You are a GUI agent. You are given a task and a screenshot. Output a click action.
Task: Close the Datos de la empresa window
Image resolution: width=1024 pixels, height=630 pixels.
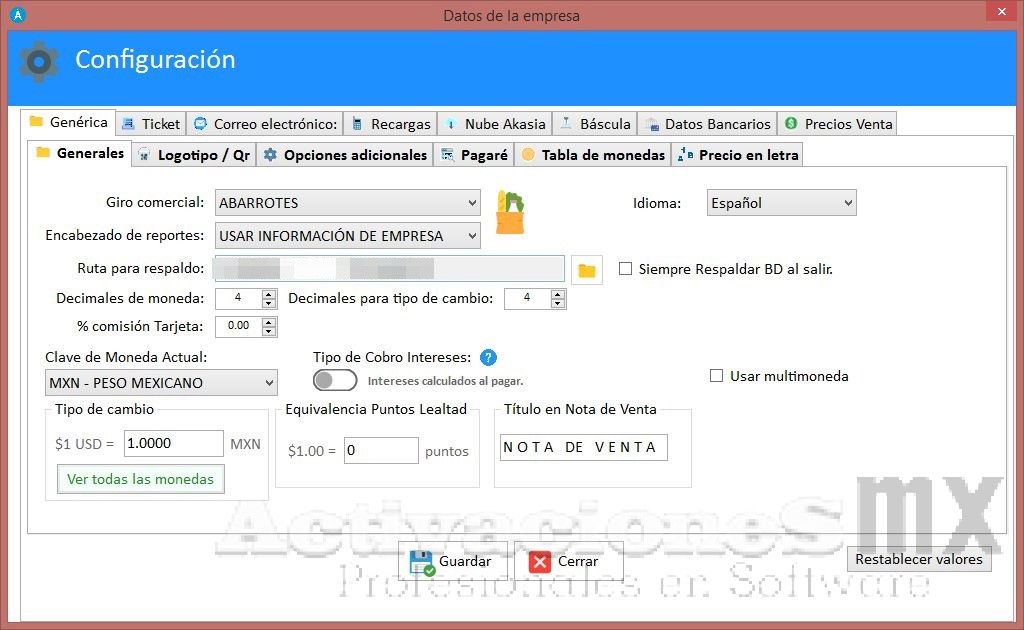coord(1001,12)
